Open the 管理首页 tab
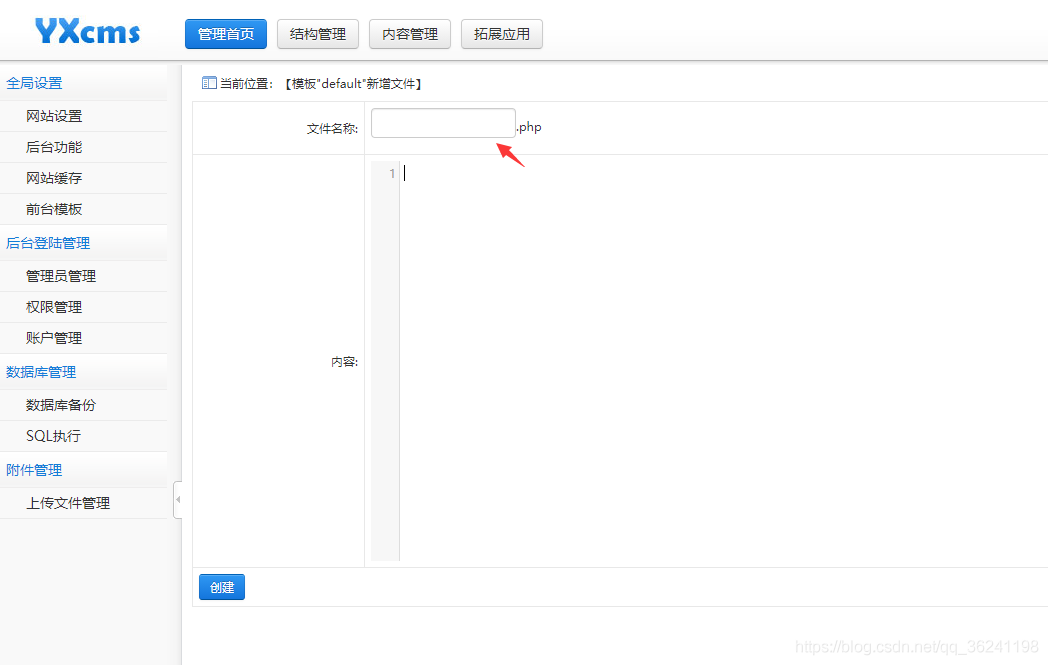The width and height of the screenshot is (1048, 665). pyautogui.click(x=226, y=34)
